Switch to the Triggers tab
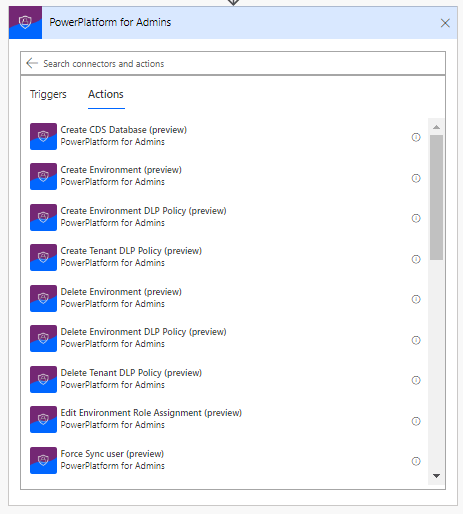This screenshot has height=514, width=463. coord(48,94)
